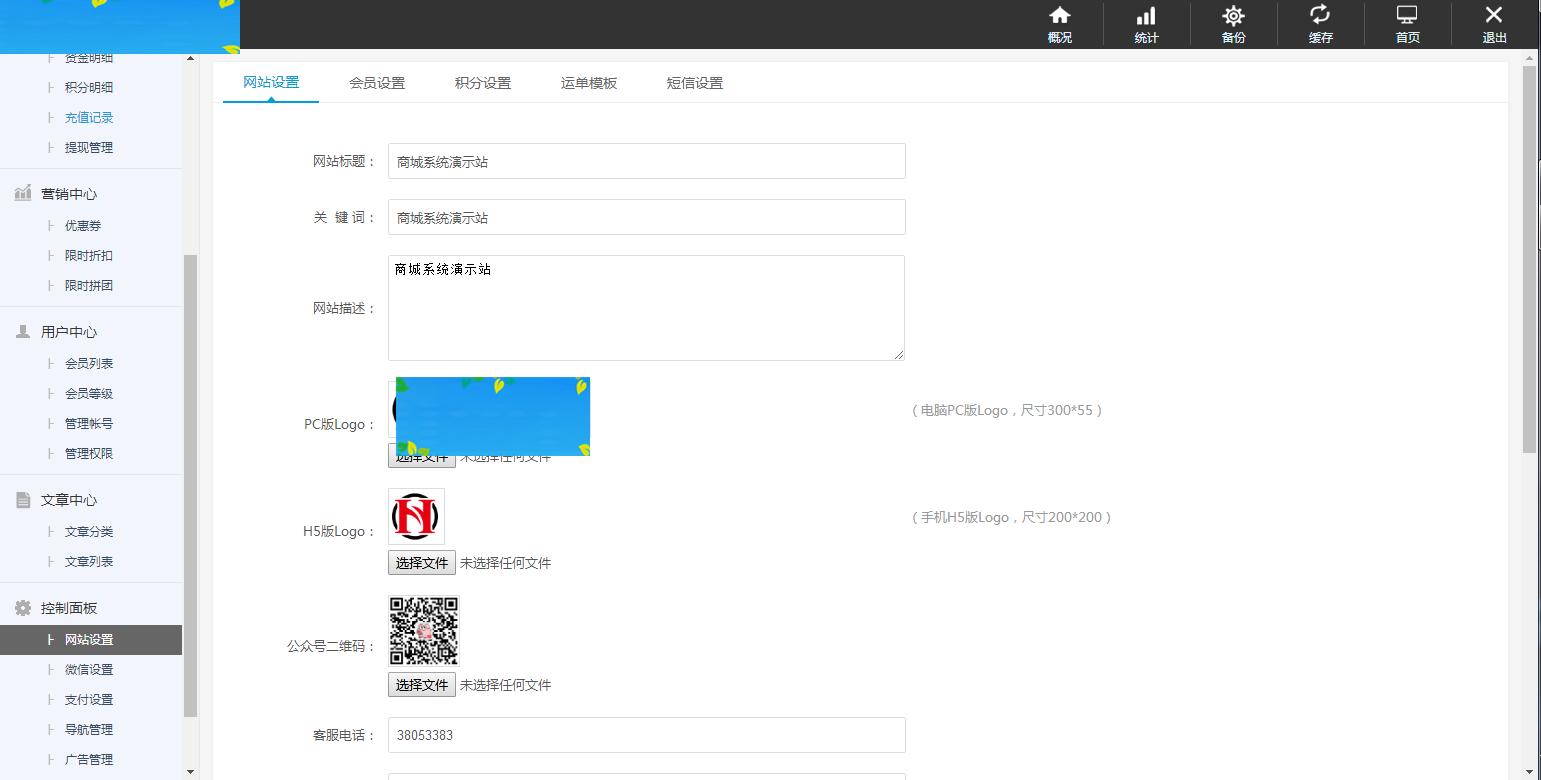Select the 积分设置 tab
The image size is (1541, 780).
point(484,84)
